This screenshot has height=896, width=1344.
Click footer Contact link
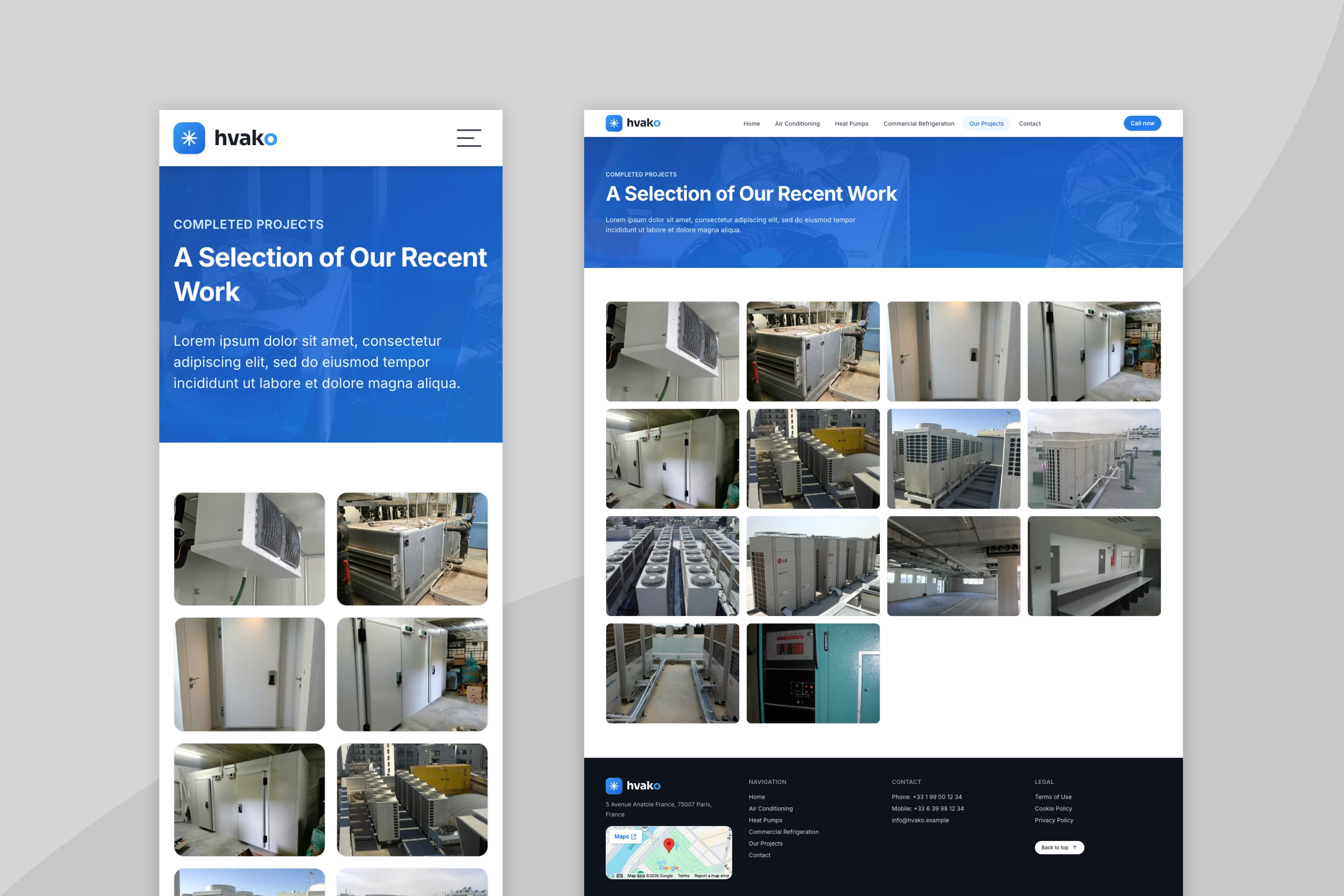click(x=759, y=855)
